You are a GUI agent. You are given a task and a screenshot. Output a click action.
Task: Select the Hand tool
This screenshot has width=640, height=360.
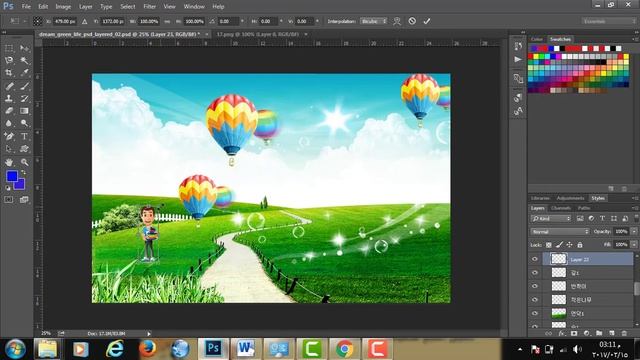[9, 162]
